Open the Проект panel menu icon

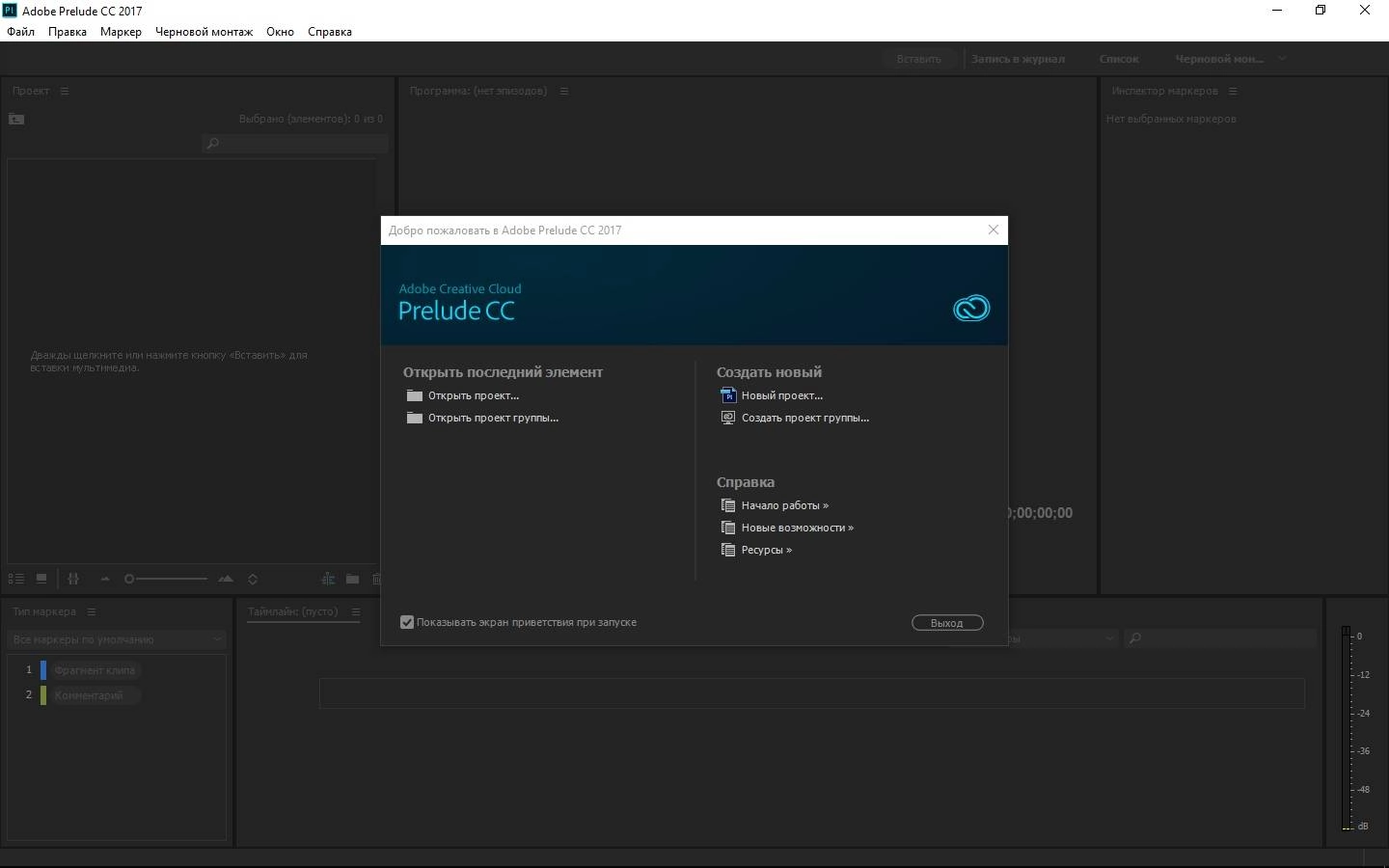(65, 91)
